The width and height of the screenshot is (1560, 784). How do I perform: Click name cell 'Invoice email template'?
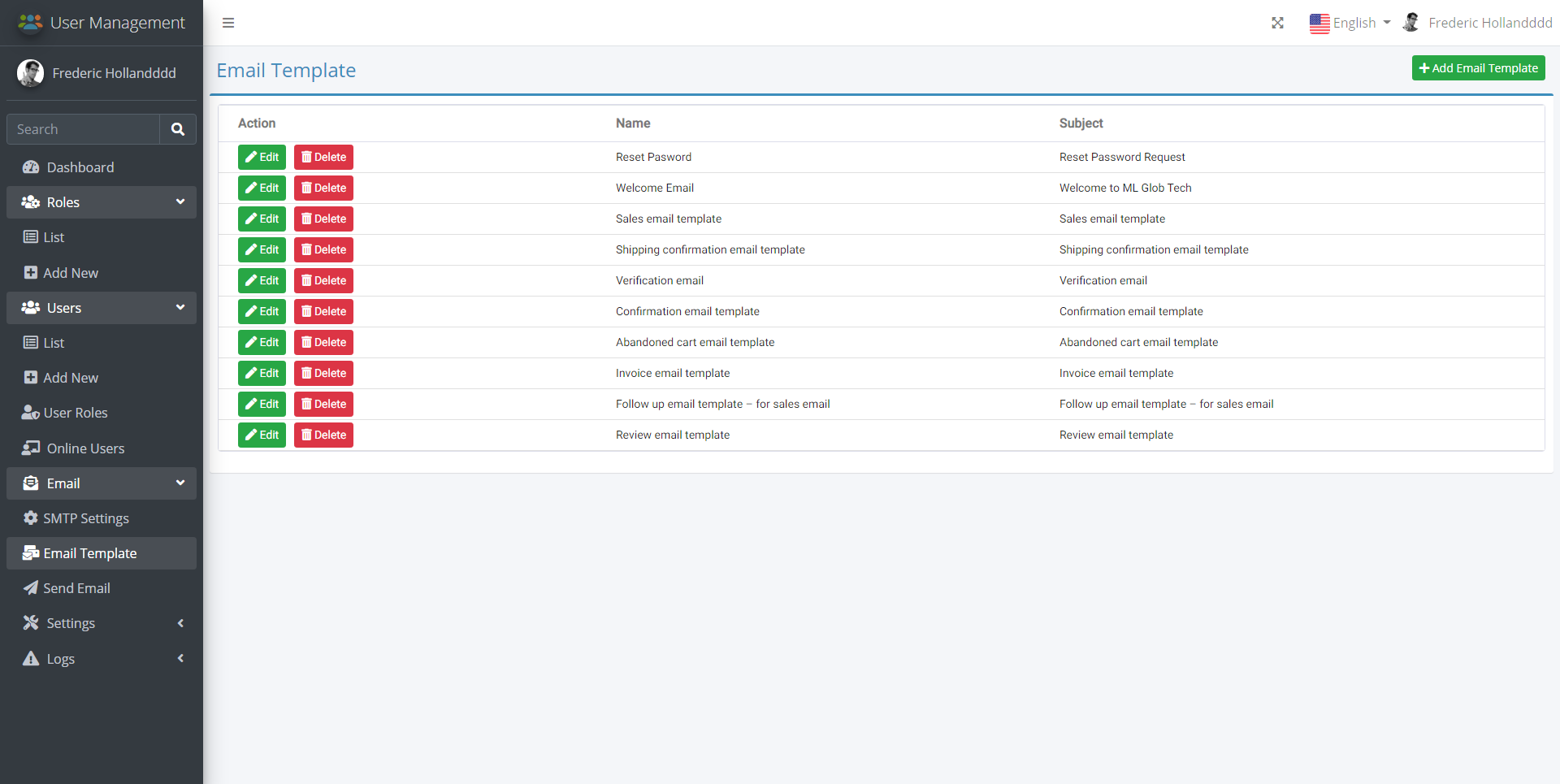(673, 373)
